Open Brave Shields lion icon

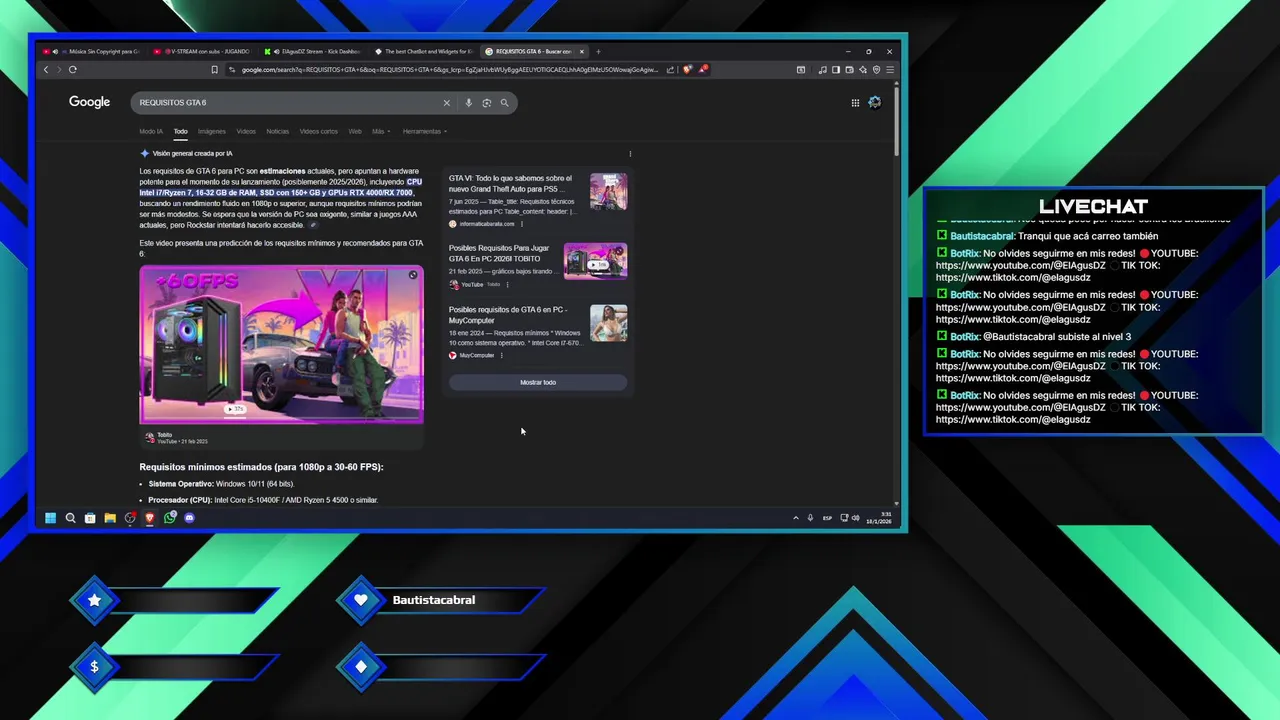[x=687, y=70]
